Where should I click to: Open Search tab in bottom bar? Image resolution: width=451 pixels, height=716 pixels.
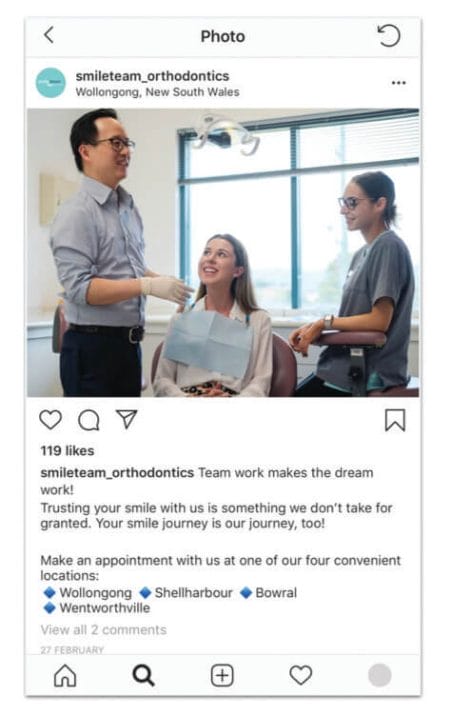pyautogui.click(x=143, y=675)
